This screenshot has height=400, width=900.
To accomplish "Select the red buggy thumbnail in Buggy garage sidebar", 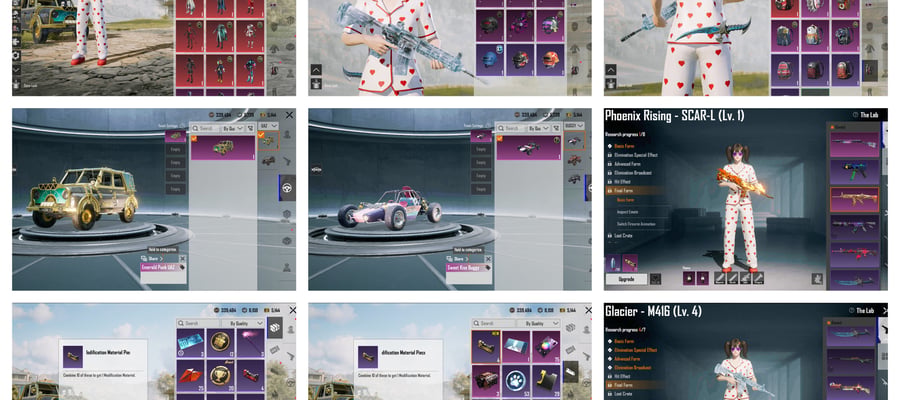I will coord(574,160).
